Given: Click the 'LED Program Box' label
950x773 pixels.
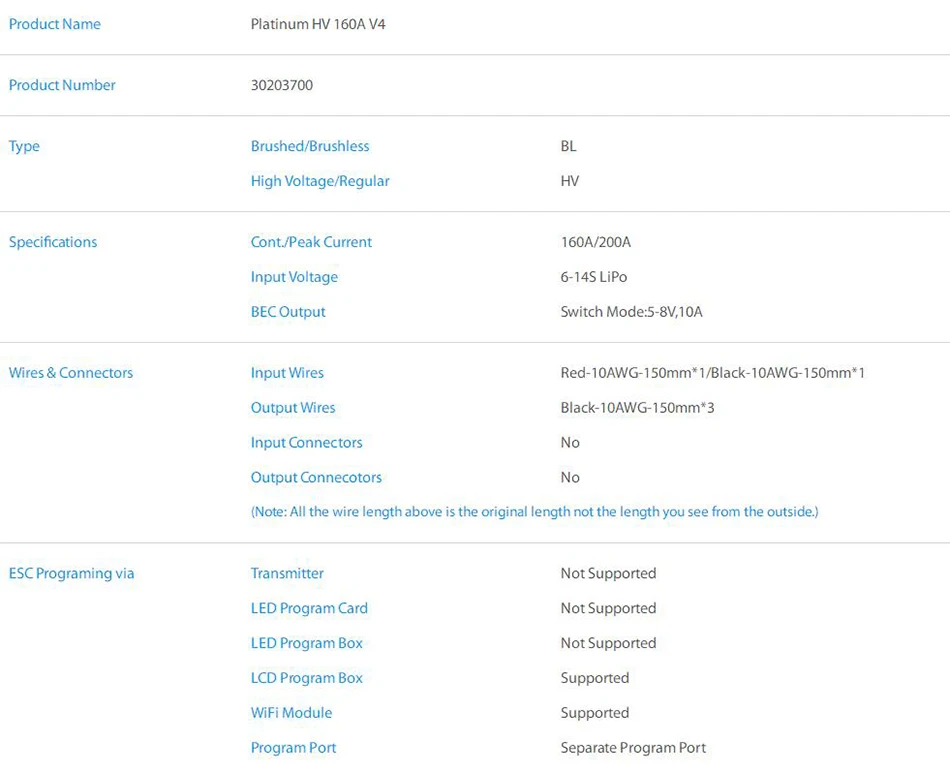Looking at the screenshot, I should [307, 643].
